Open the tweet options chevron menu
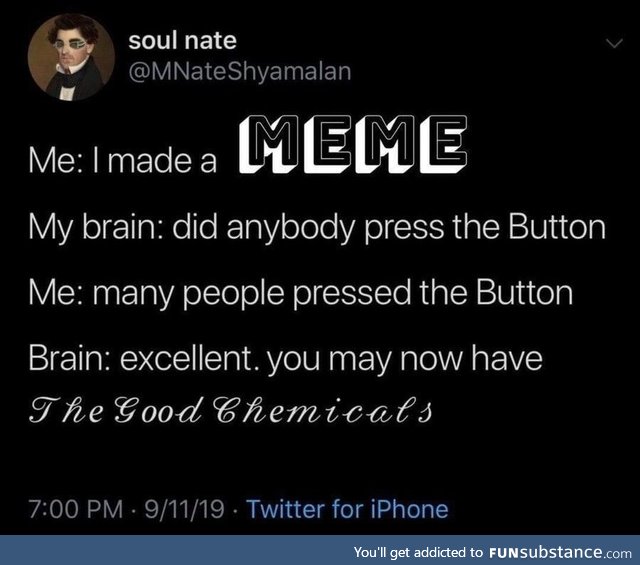This screenshot has width=640, height=565. pyautogui.click(x=614, y=43)
